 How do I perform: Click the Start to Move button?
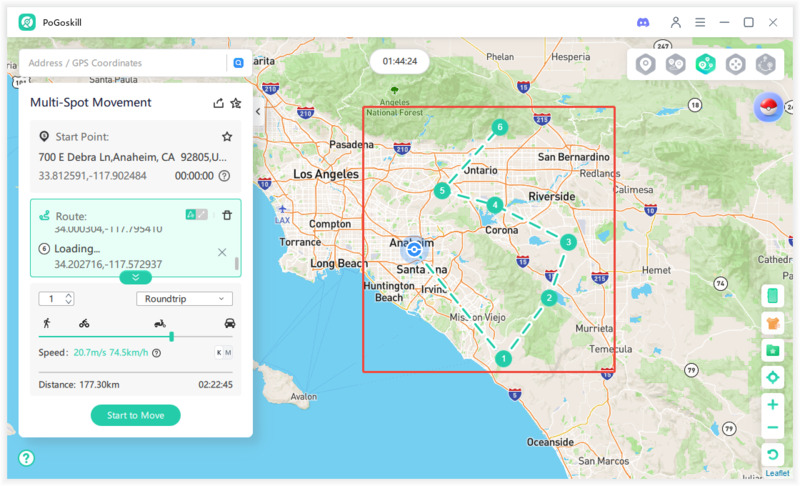[x=135, y=415]
